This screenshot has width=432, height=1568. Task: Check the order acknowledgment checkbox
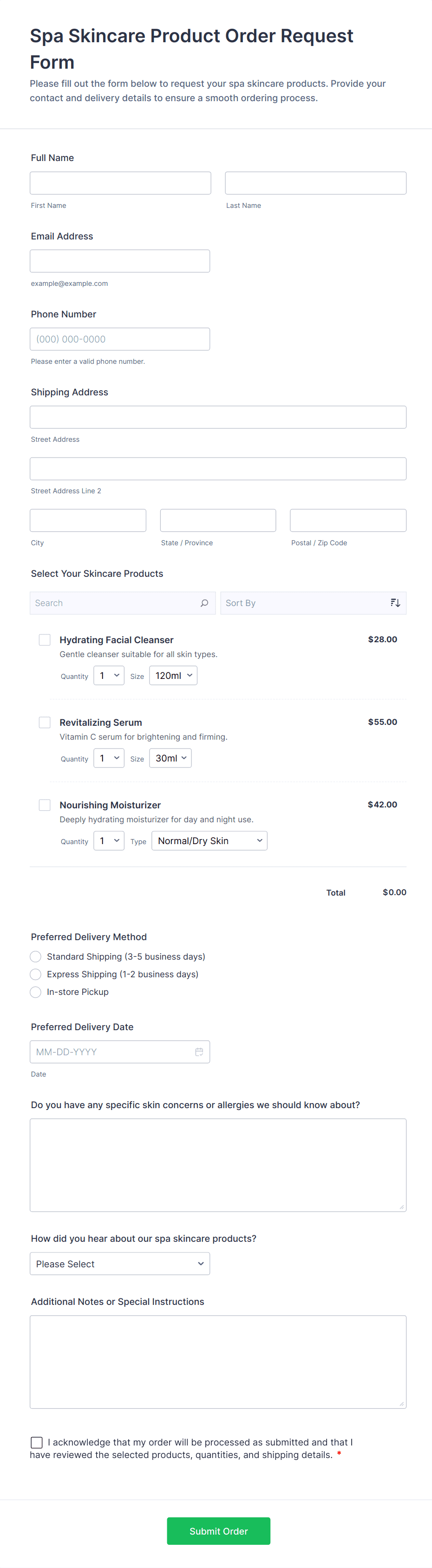point(37,1442)
